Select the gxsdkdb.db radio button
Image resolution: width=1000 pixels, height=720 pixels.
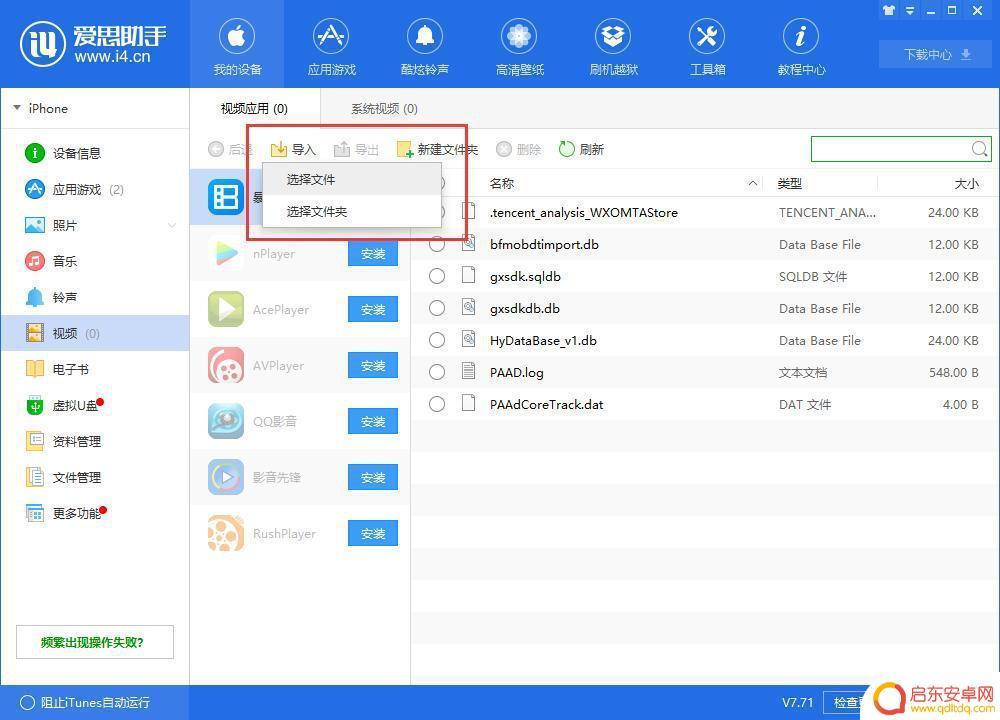[437, 308]
